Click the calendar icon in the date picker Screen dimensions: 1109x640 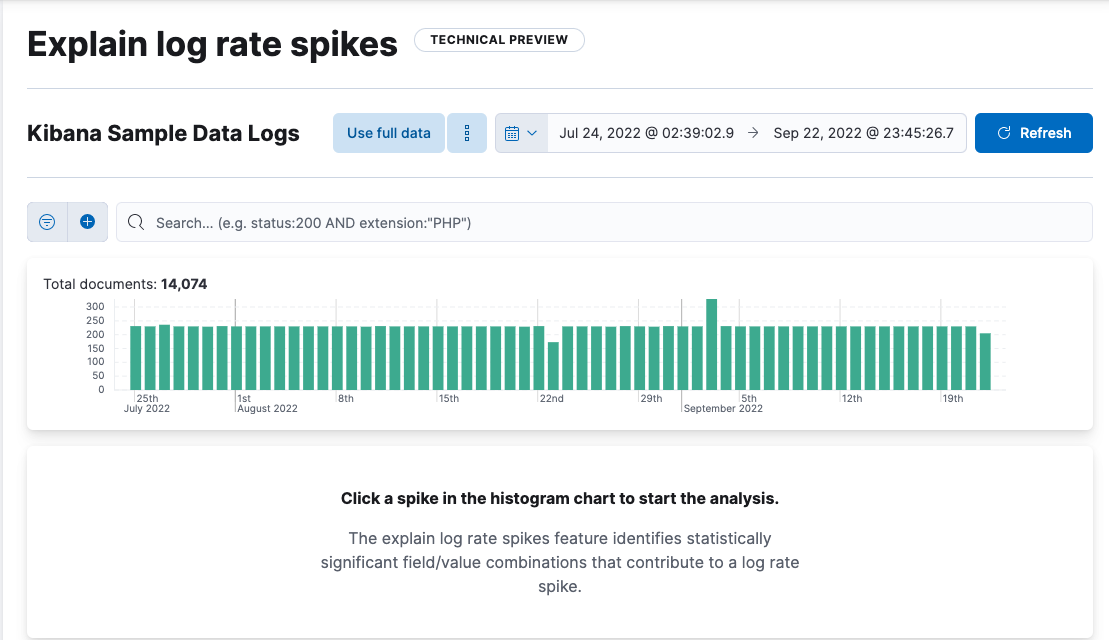point(513,132)
